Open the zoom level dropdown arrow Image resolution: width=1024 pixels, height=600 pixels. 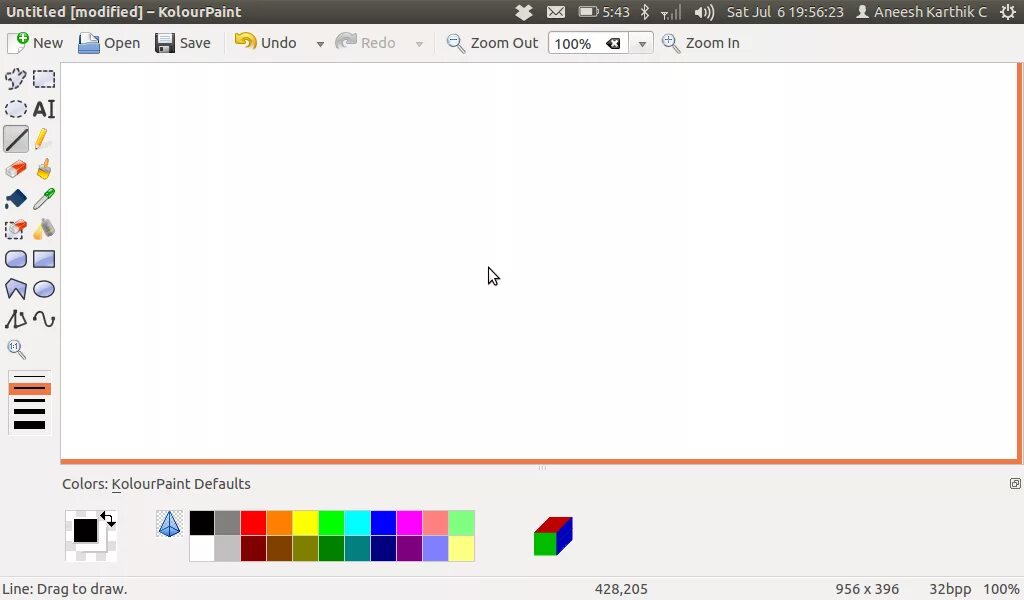coord(642,44)
